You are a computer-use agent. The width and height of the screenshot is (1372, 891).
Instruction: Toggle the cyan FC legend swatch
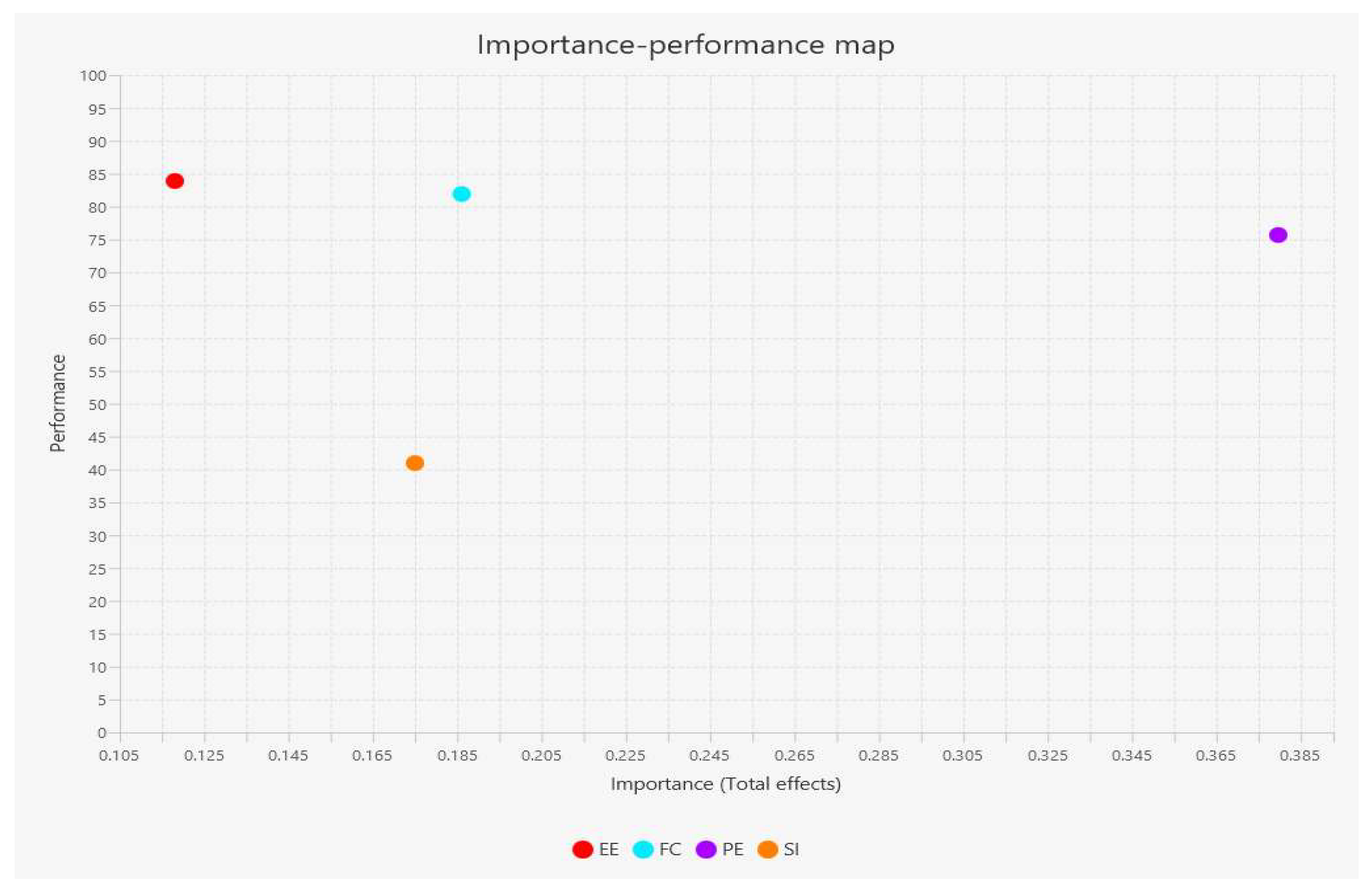point(643,850)
